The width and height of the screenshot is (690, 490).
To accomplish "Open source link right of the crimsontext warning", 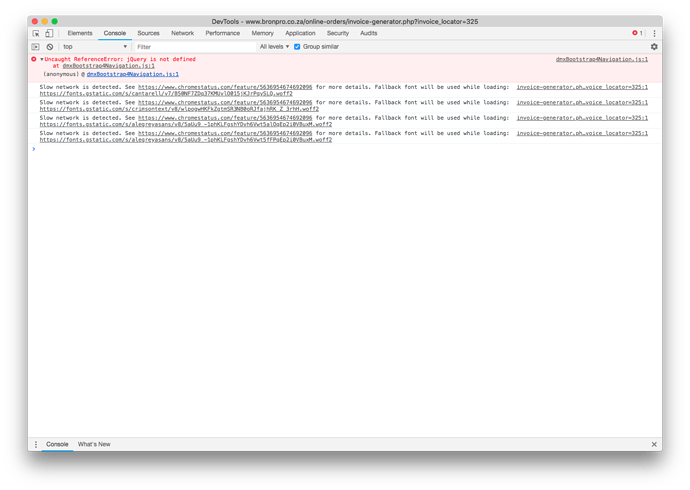I will click(x=582, y=102).
